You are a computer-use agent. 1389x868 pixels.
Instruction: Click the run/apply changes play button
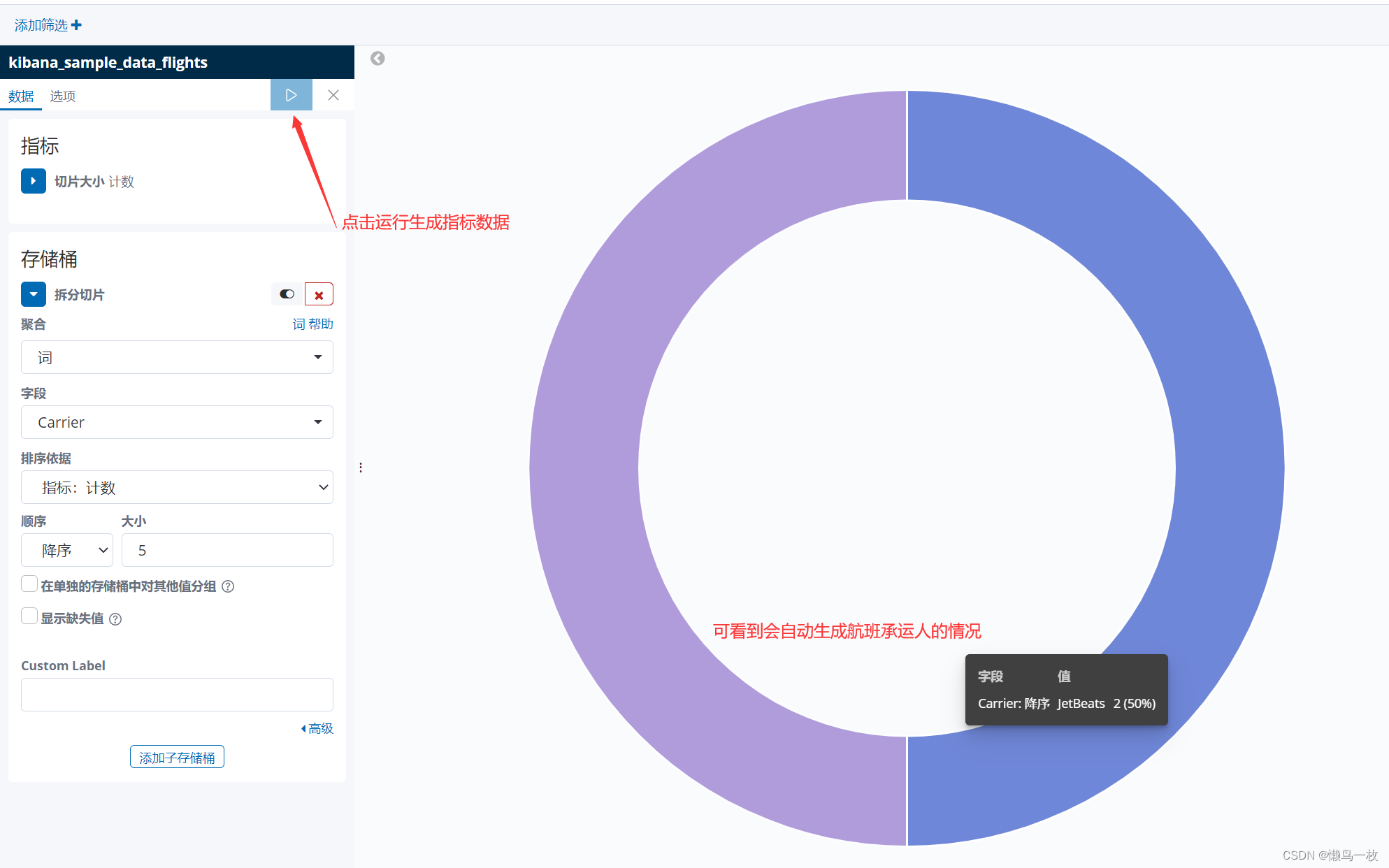click(x=291, y=95)
